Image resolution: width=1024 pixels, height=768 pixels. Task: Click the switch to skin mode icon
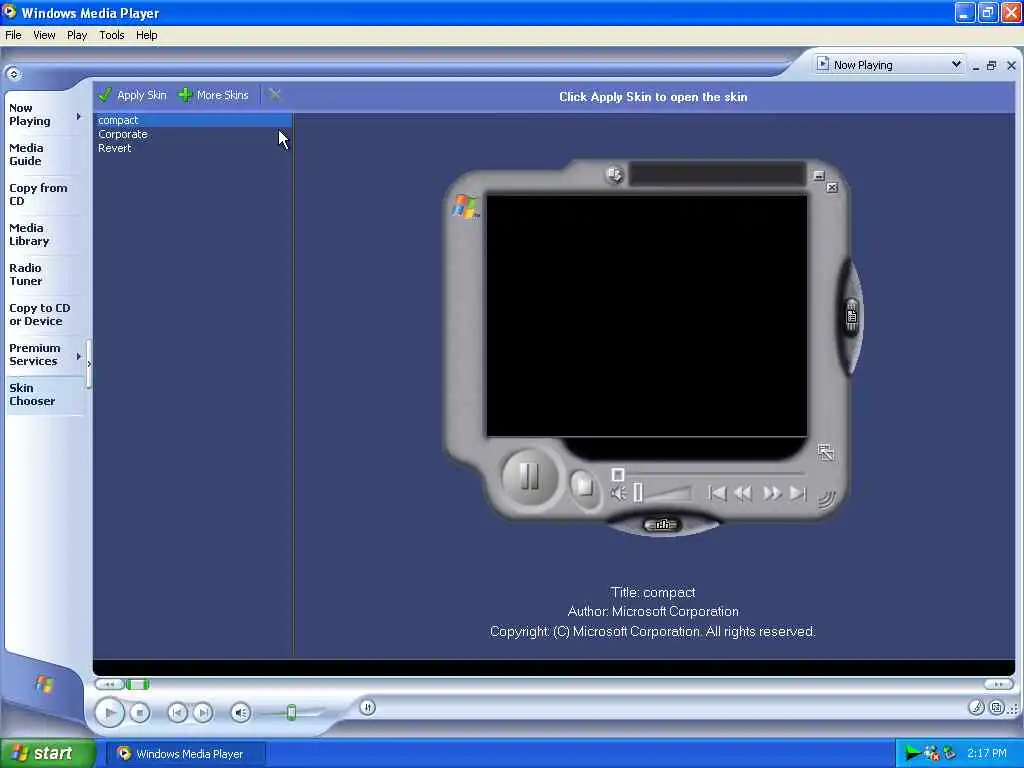[996, 707]
